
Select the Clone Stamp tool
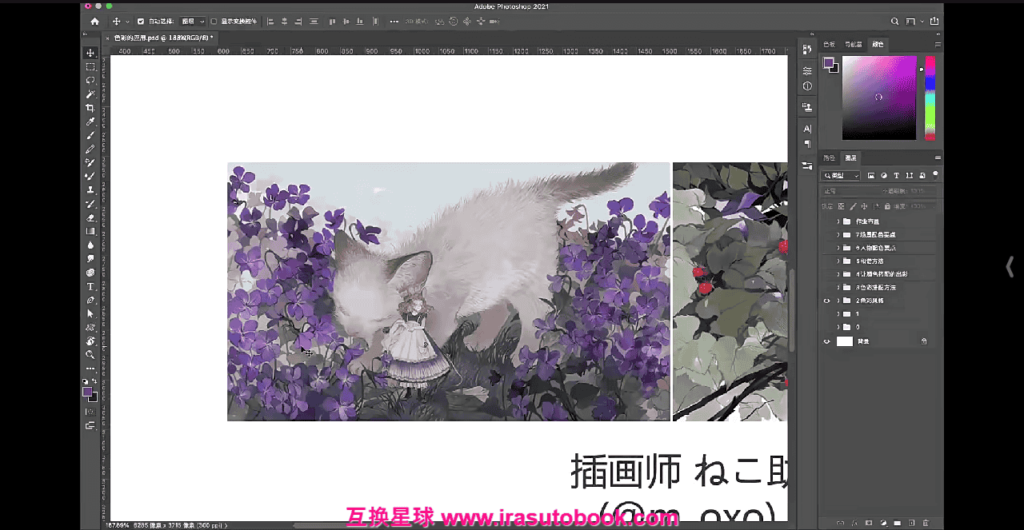91,190
